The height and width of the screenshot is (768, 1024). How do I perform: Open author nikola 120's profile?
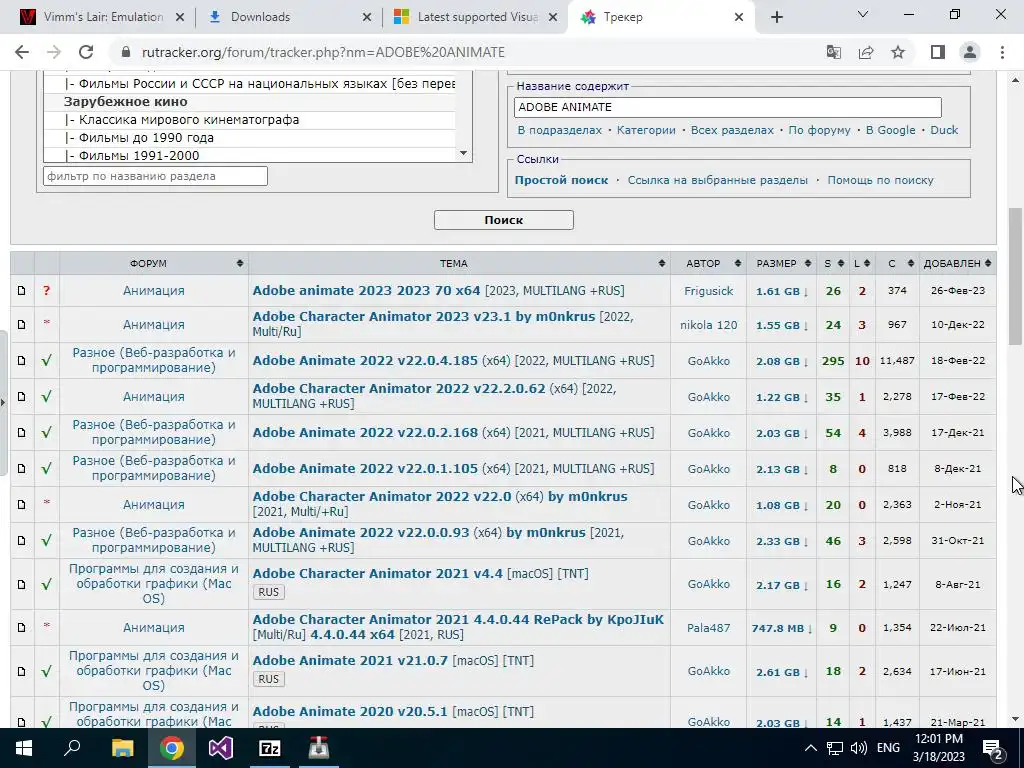[709, 325]
